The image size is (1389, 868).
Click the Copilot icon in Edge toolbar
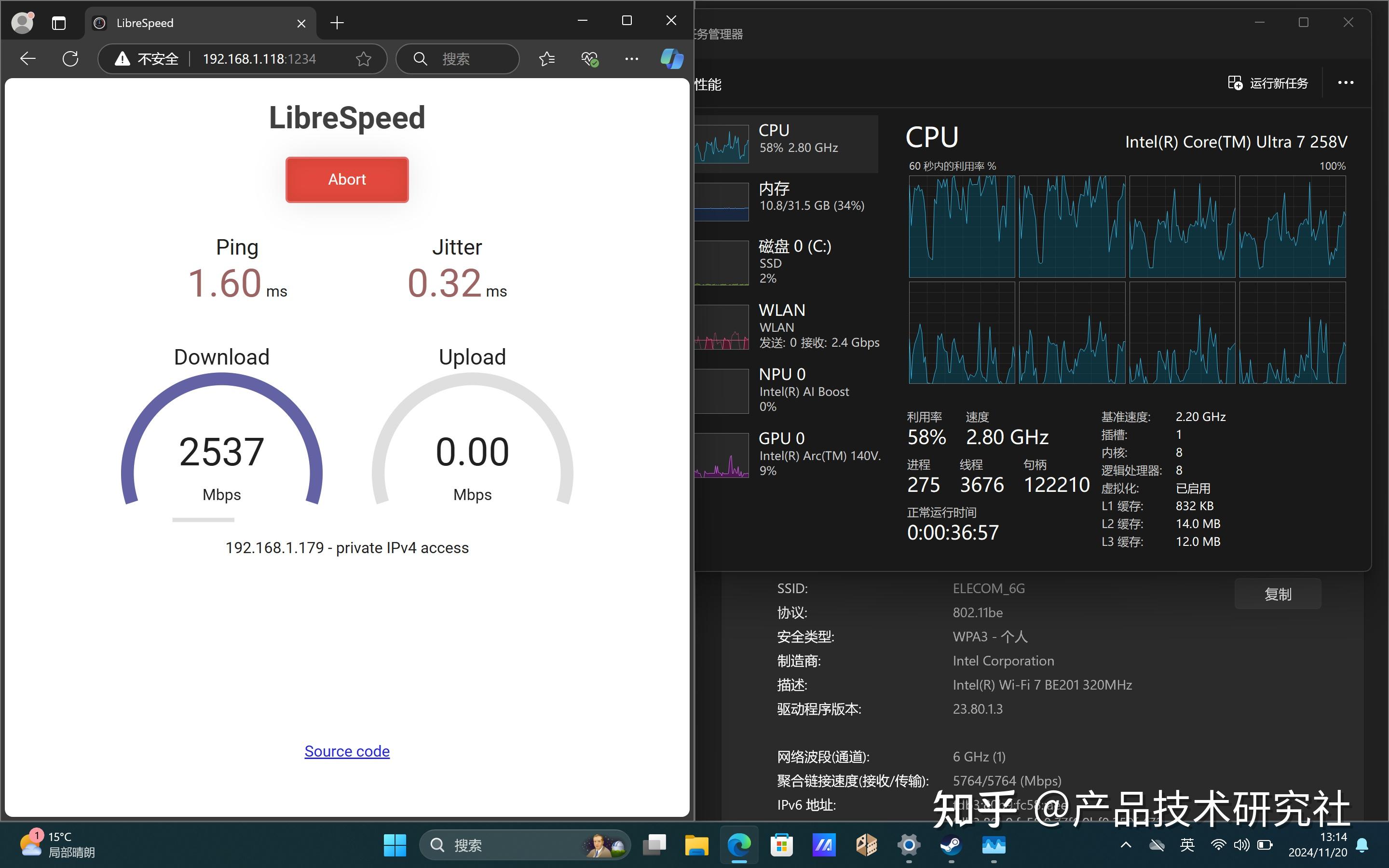point(671,58)
